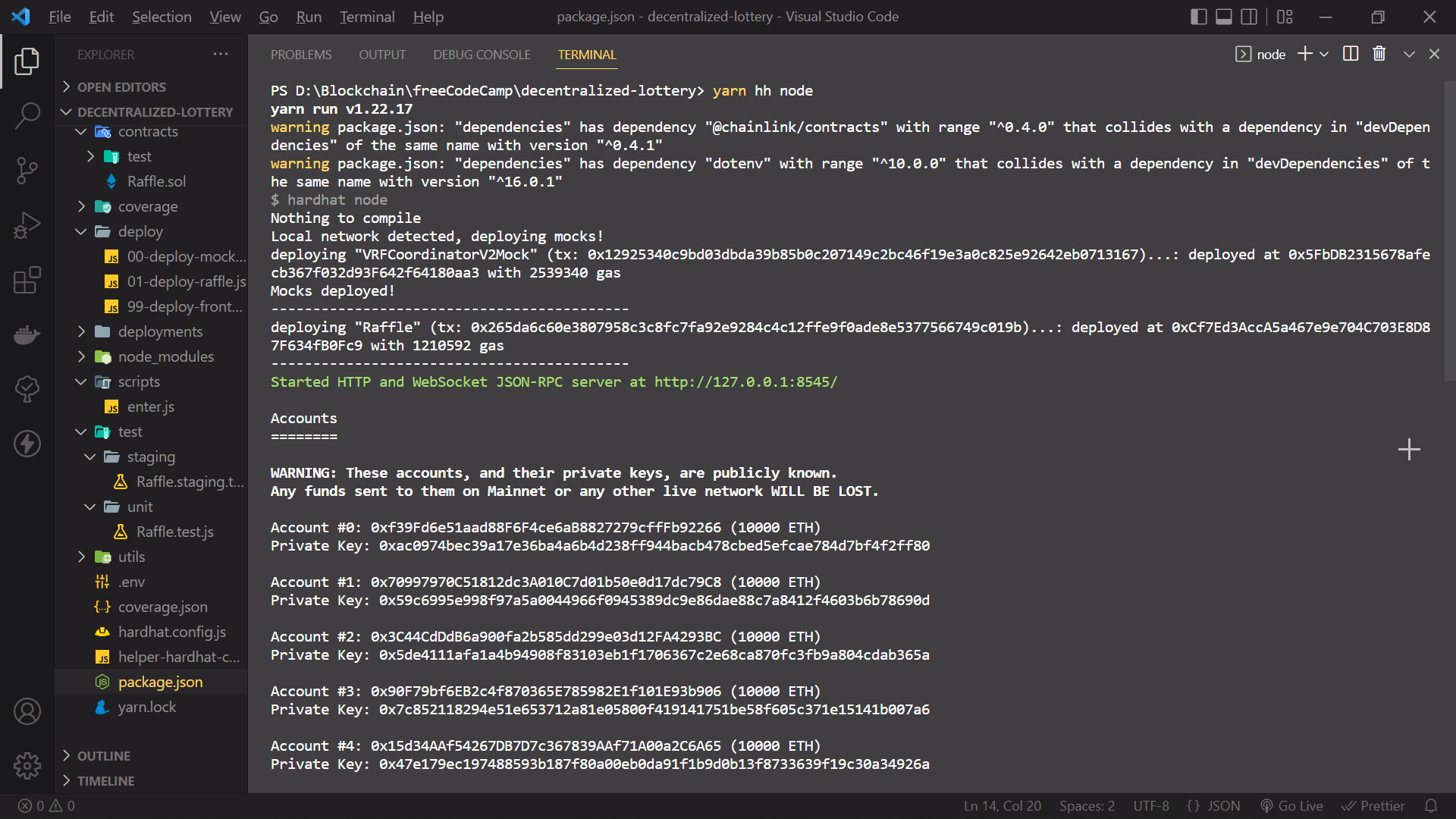Open the .env file
The height and width of the screenshot is (819, 1456).
coord(131,582)
